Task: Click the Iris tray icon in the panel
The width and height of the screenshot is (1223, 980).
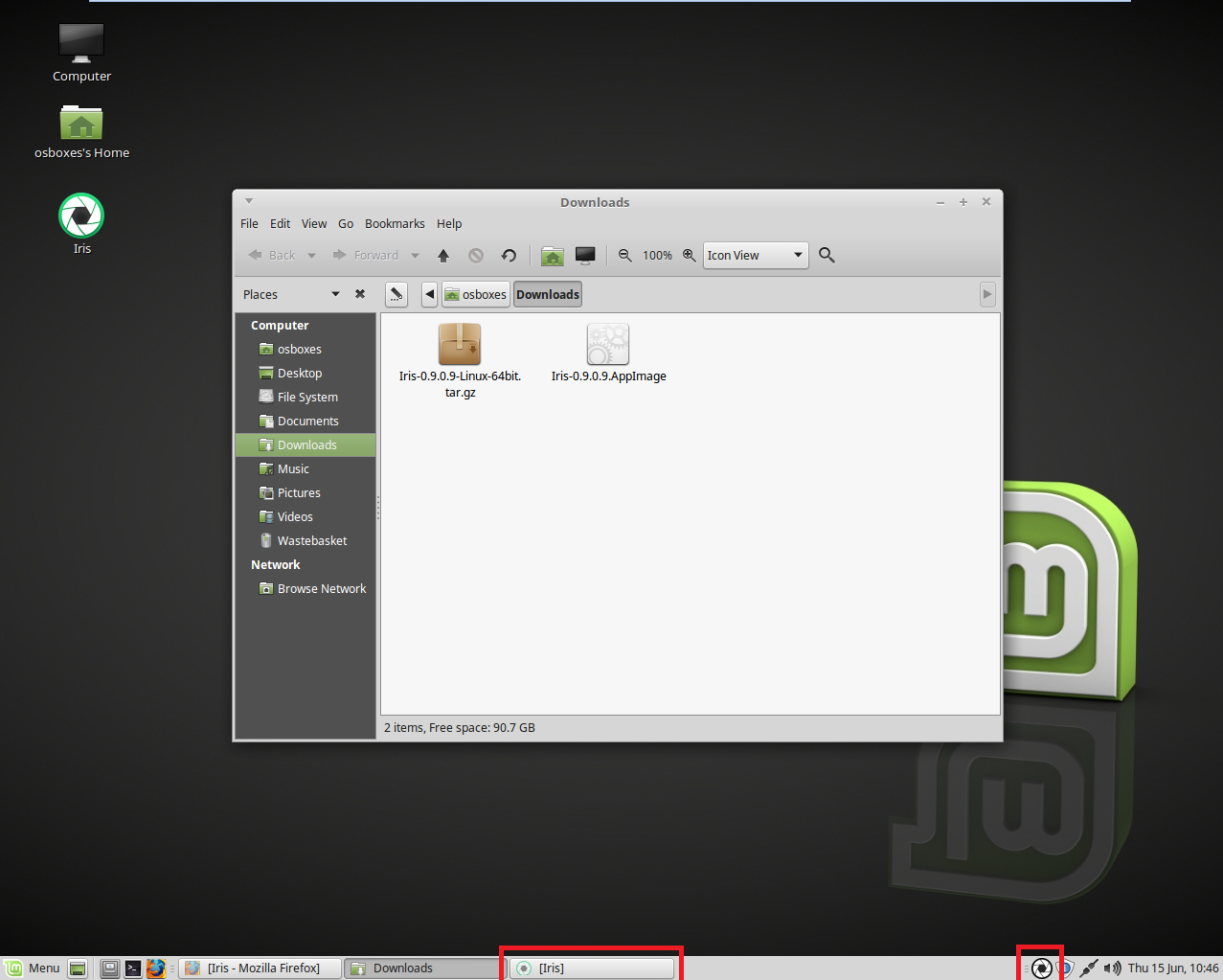Action: (1041, 969)
